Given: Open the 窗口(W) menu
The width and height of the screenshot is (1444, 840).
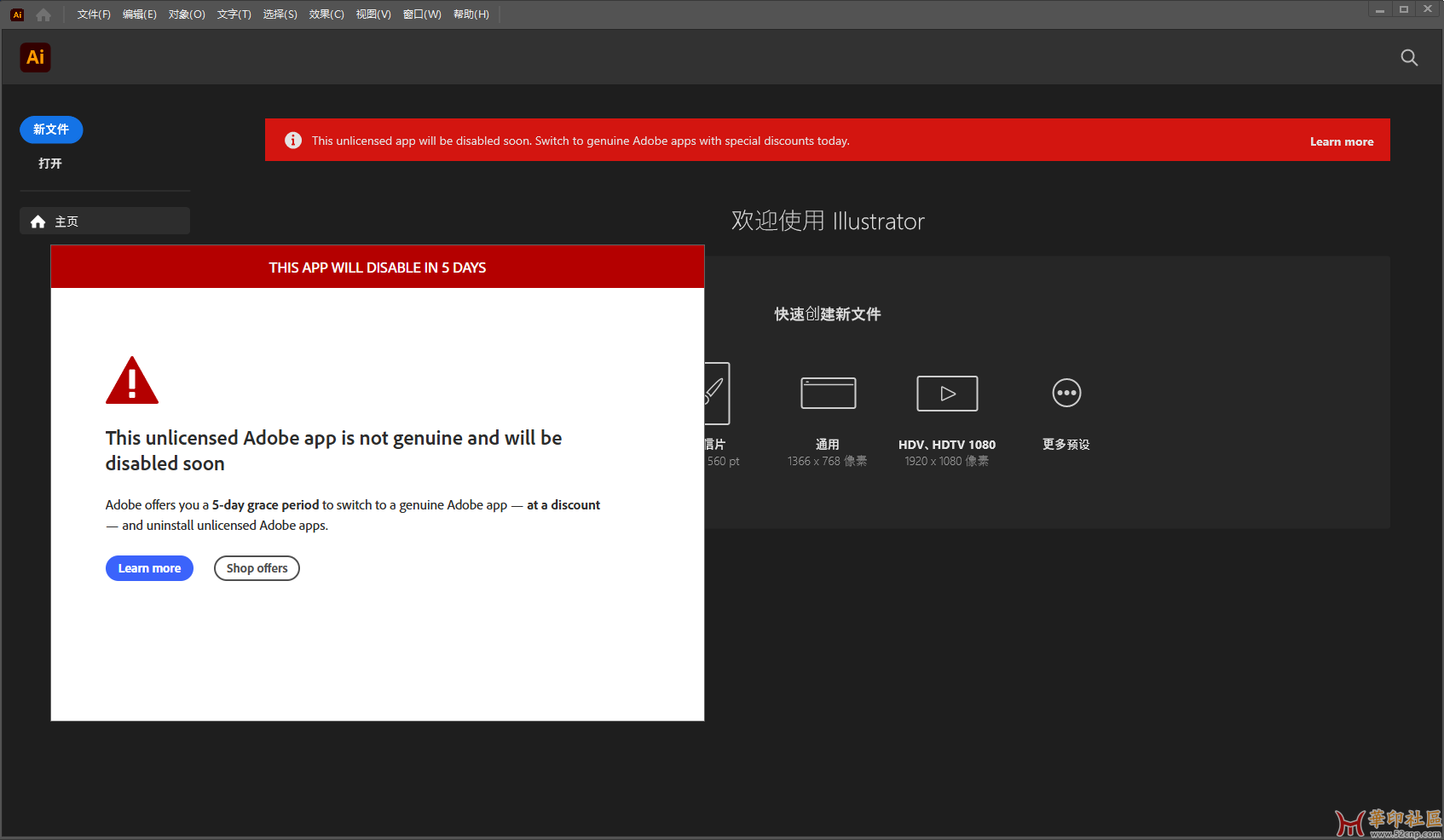Looking at the screenshot, I should [x=422, y=14].
